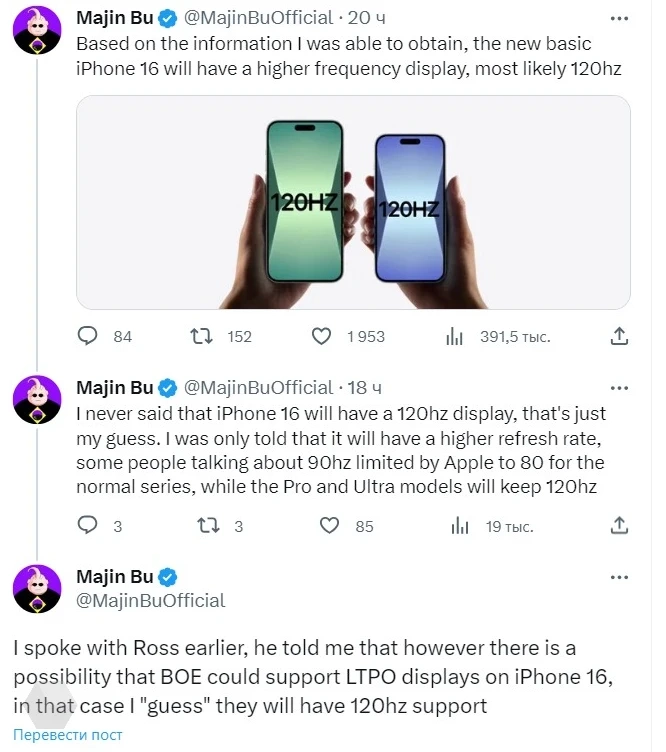
Task: Reply to the first iPhone 16 tweet
Action: (88, 336)
